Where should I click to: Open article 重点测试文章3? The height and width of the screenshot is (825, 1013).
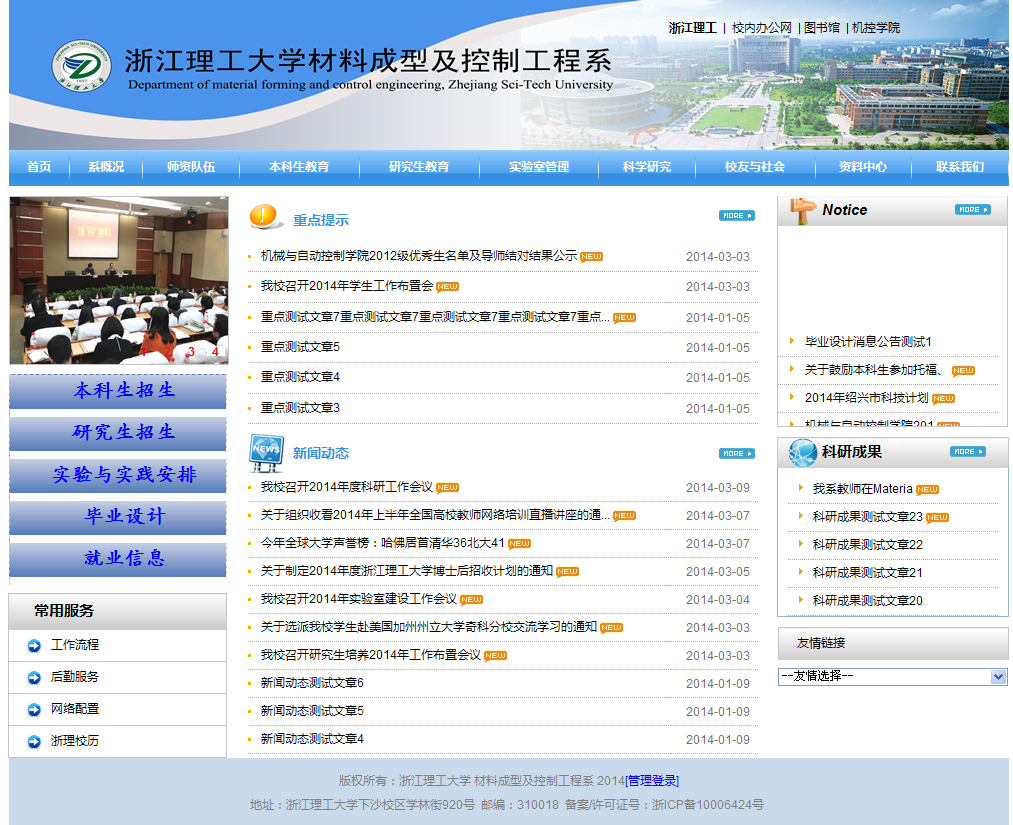click(x=300, y=408)
